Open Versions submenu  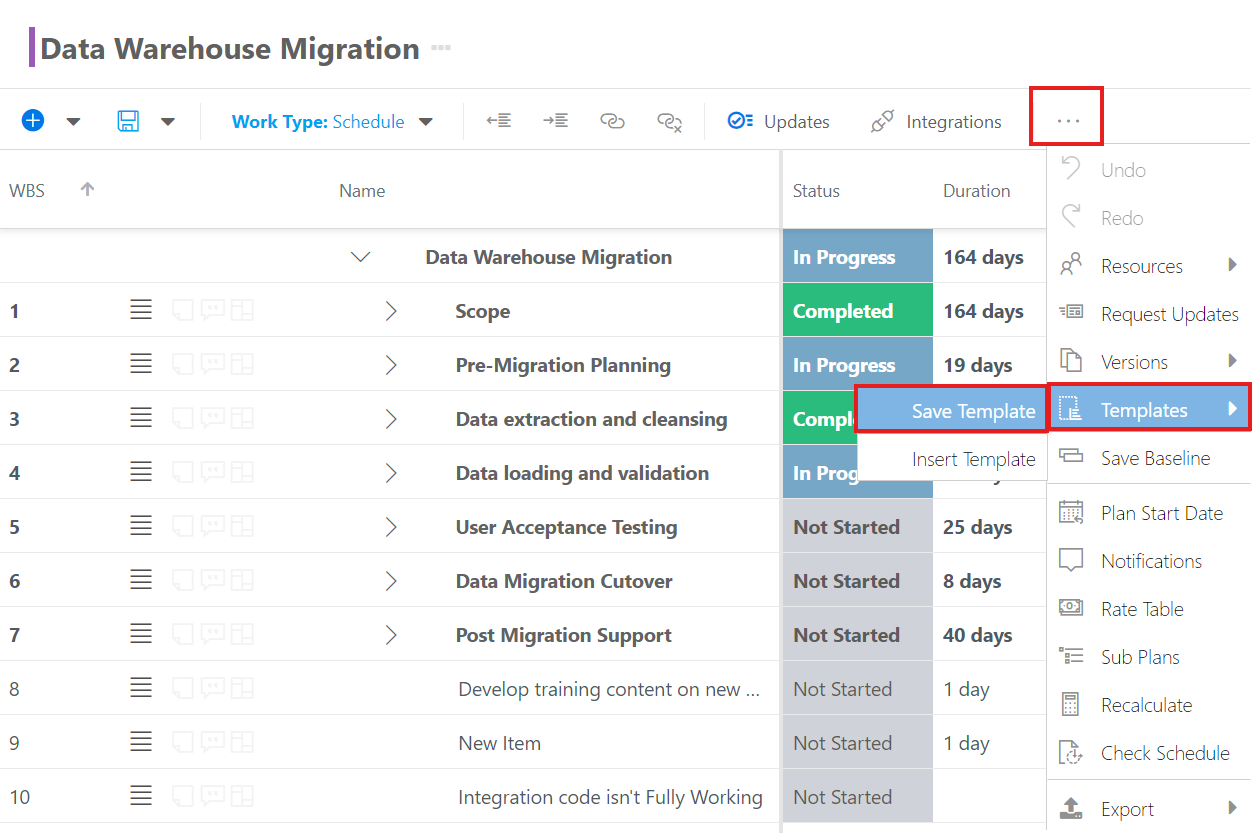[x=1148, y=362]
